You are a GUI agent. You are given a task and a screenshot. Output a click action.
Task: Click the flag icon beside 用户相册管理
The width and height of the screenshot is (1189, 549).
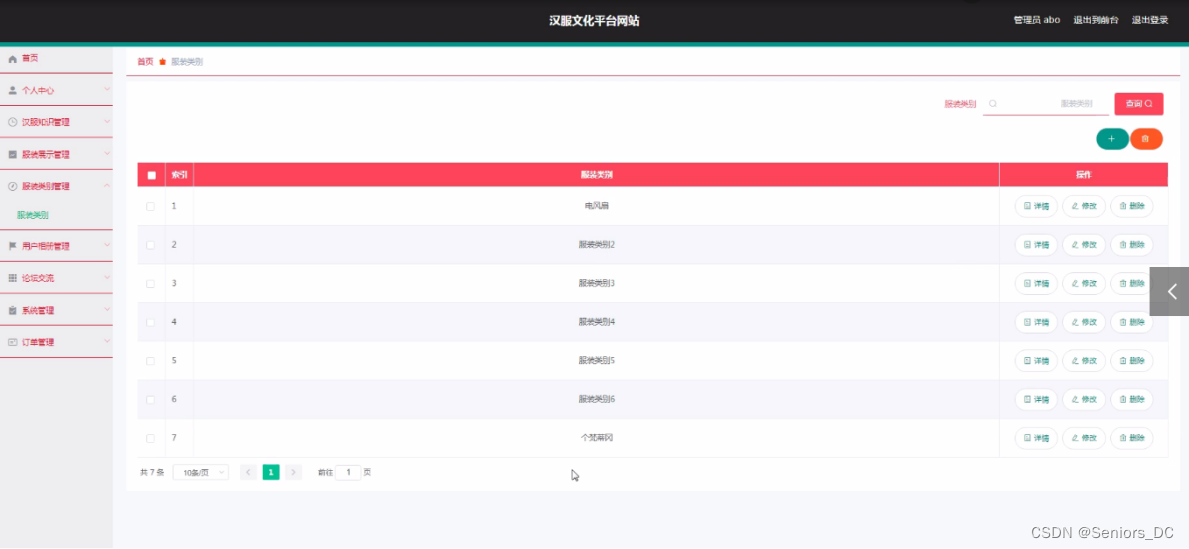click(12, 246)
